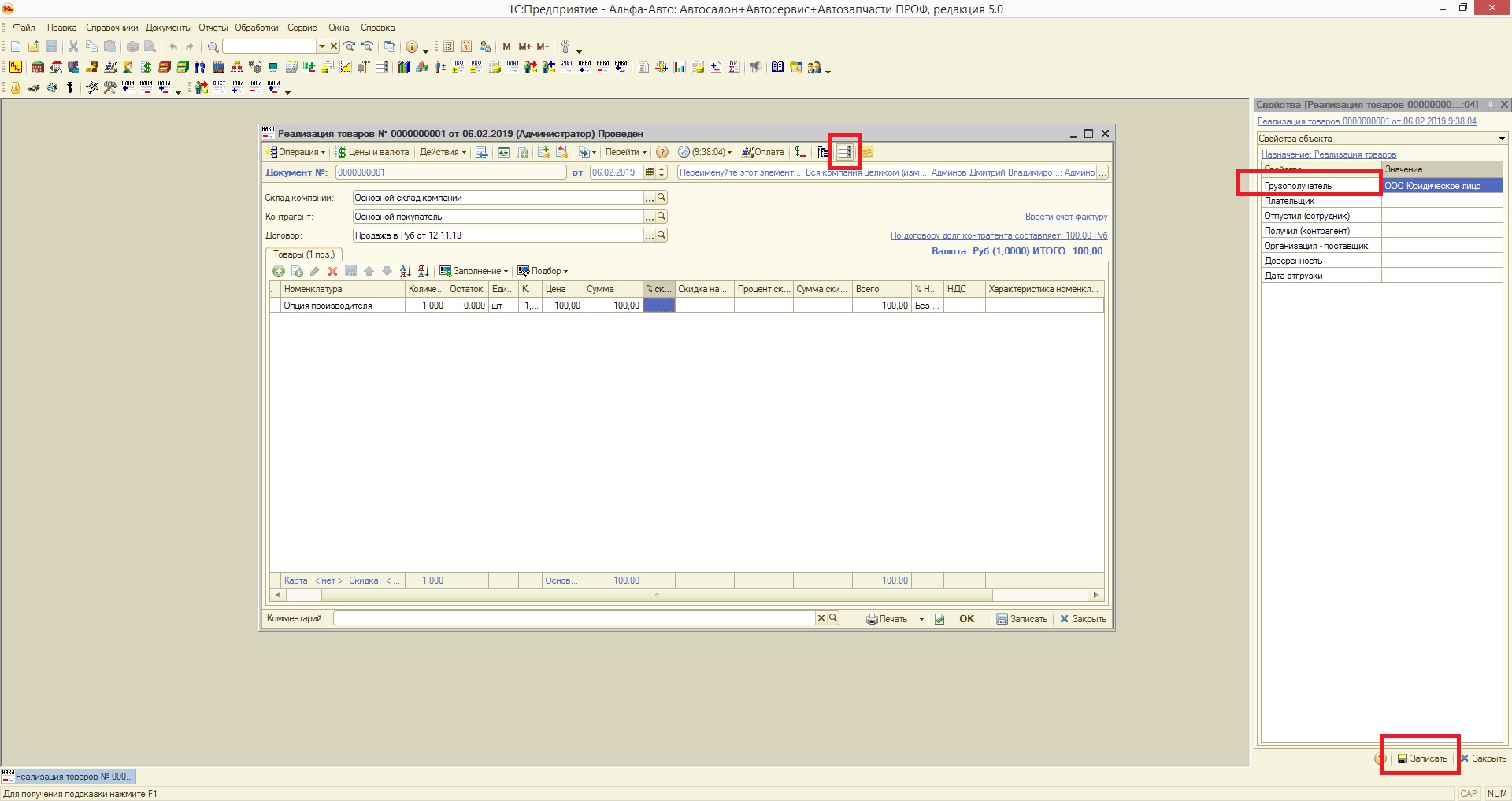Expand the Перейти dropdown
1512x801 pixels.
626,152
